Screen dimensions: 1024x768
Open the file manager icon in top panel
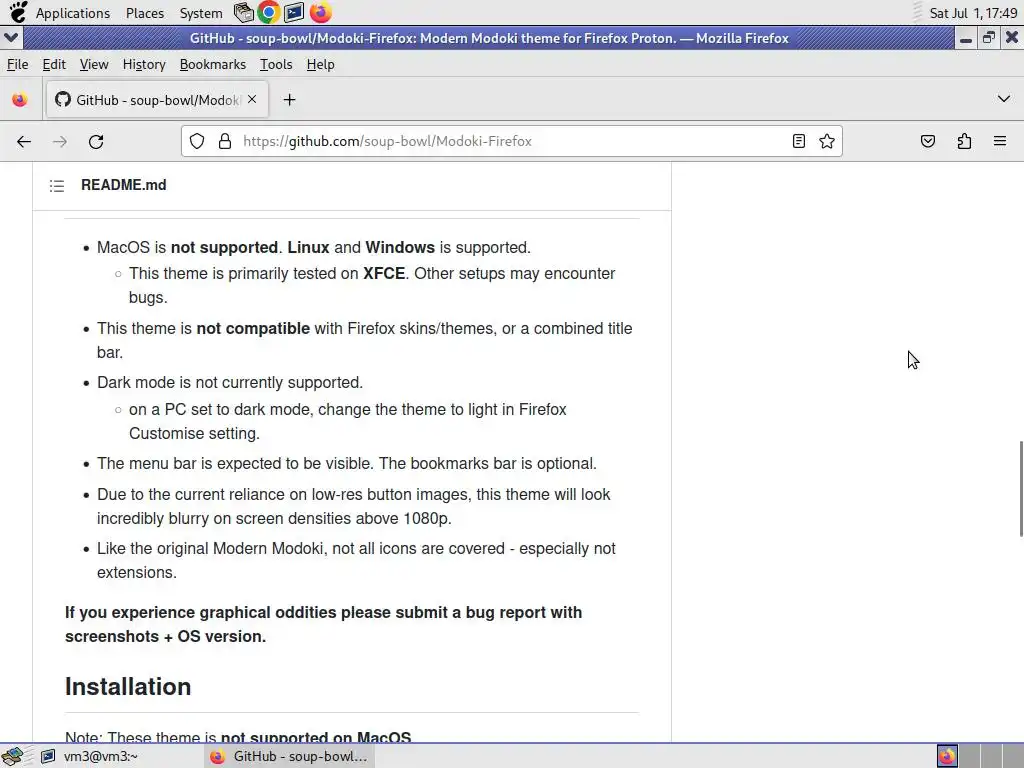[244, 12]
